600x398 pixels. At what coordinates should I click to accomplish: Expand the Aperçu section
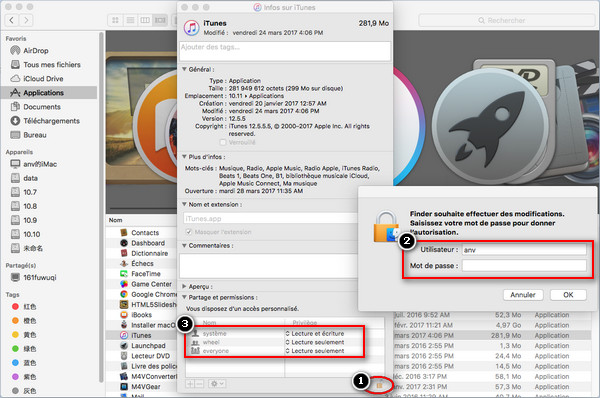click(184, 287)
